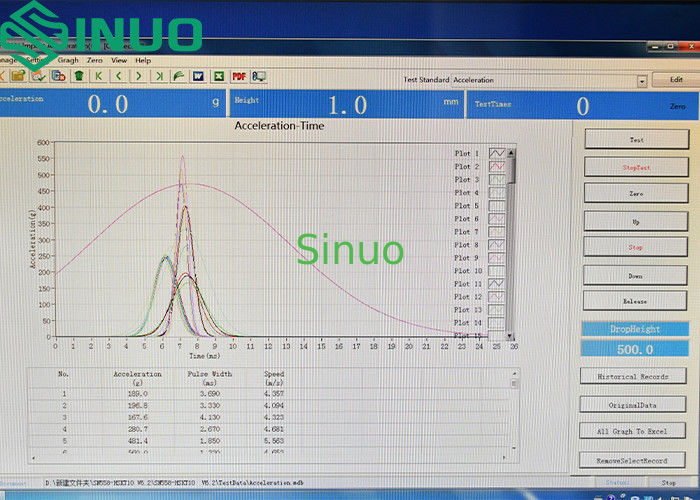Export data with the Excel icon

coord(217,76)
